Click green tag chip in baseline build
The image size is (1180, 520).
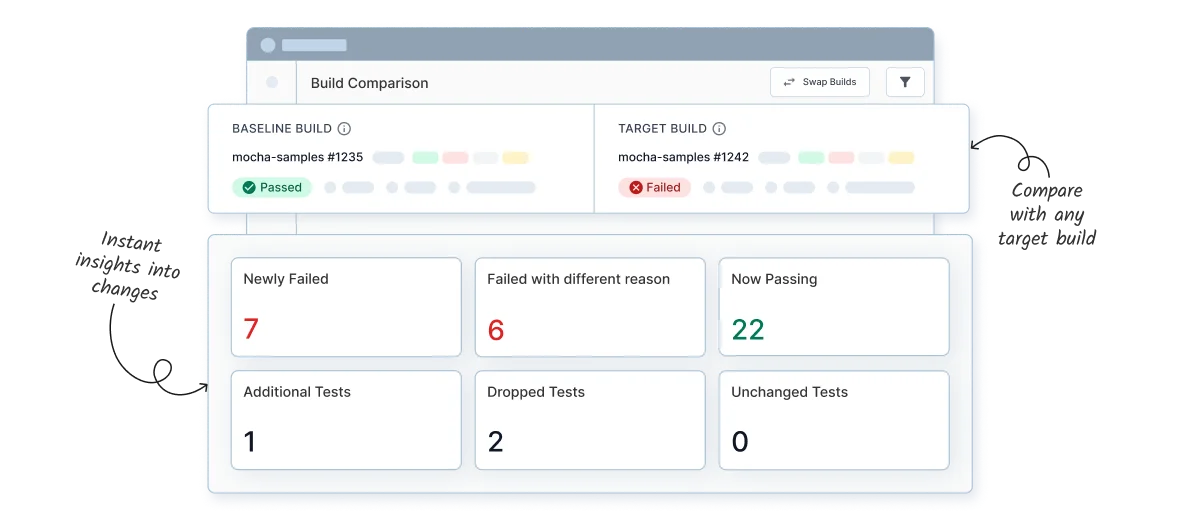coord(425,158)
